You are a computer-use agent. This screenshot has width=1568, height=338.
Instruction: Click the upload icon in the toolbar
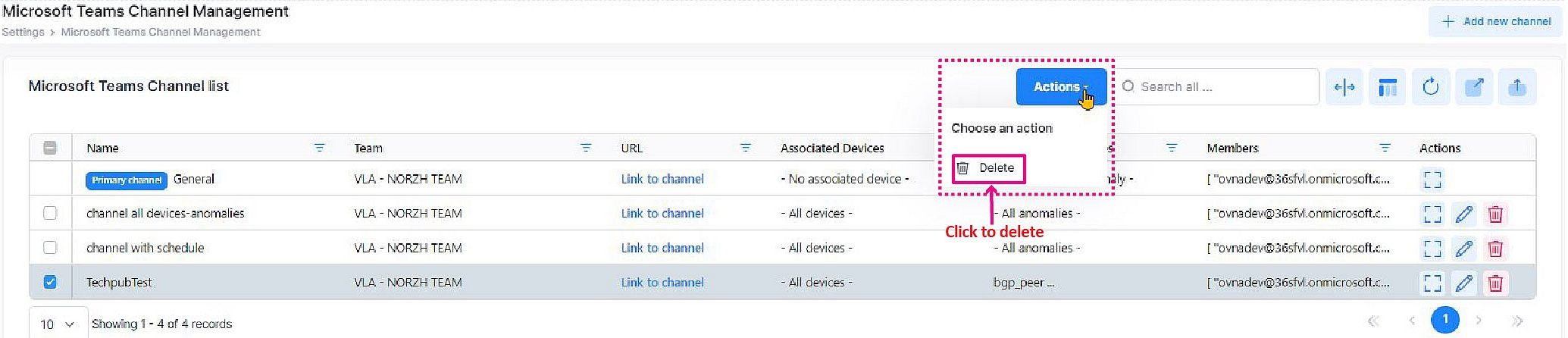click(1516, 87)
